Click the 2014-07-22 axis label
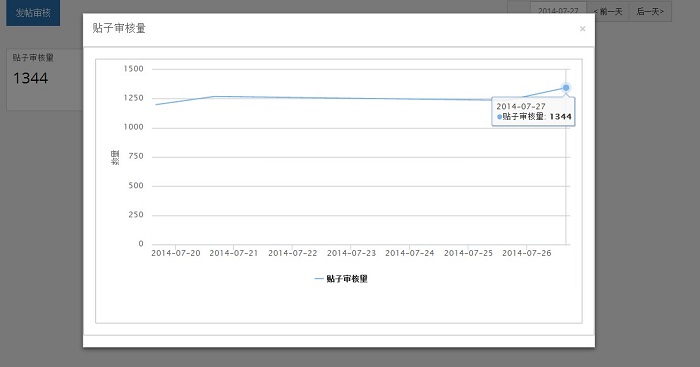The height and width of the screenshot is (367, 700). [292, 253]
